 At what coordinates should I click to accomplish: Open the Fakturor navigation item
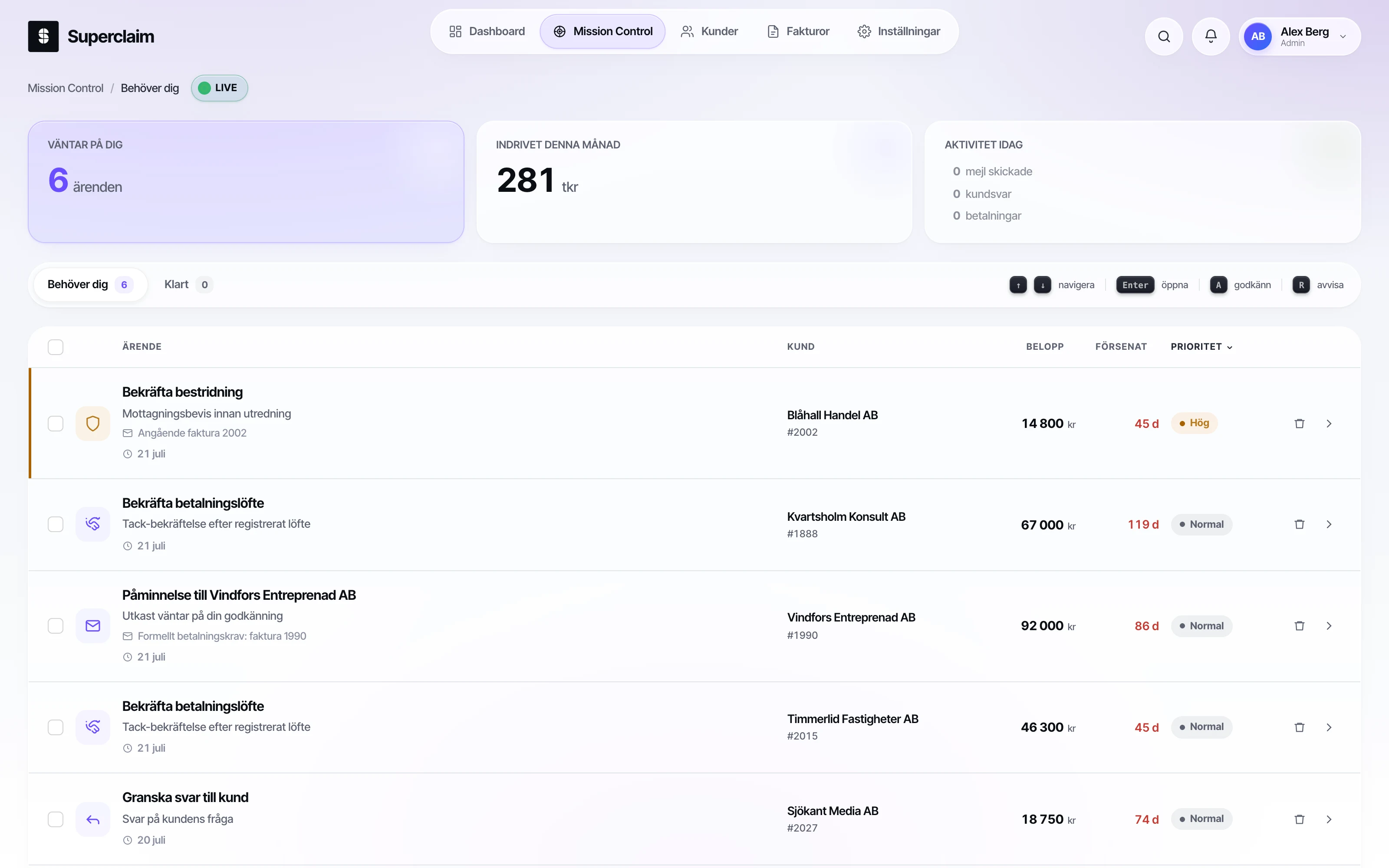798,32
